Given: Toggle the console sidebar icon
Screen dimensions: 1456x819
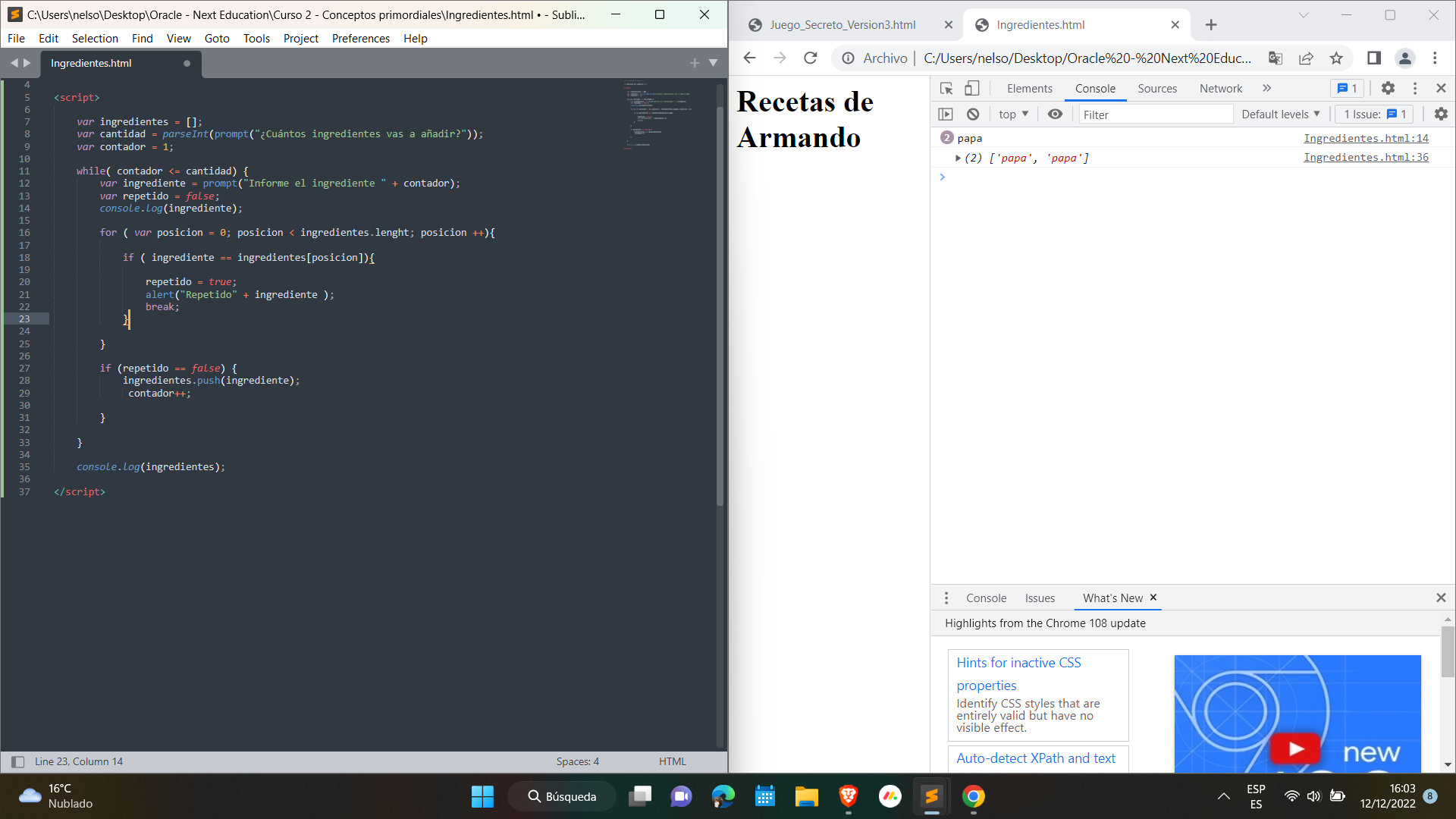Looking at the screenshot, I should [x=946, y=115].
